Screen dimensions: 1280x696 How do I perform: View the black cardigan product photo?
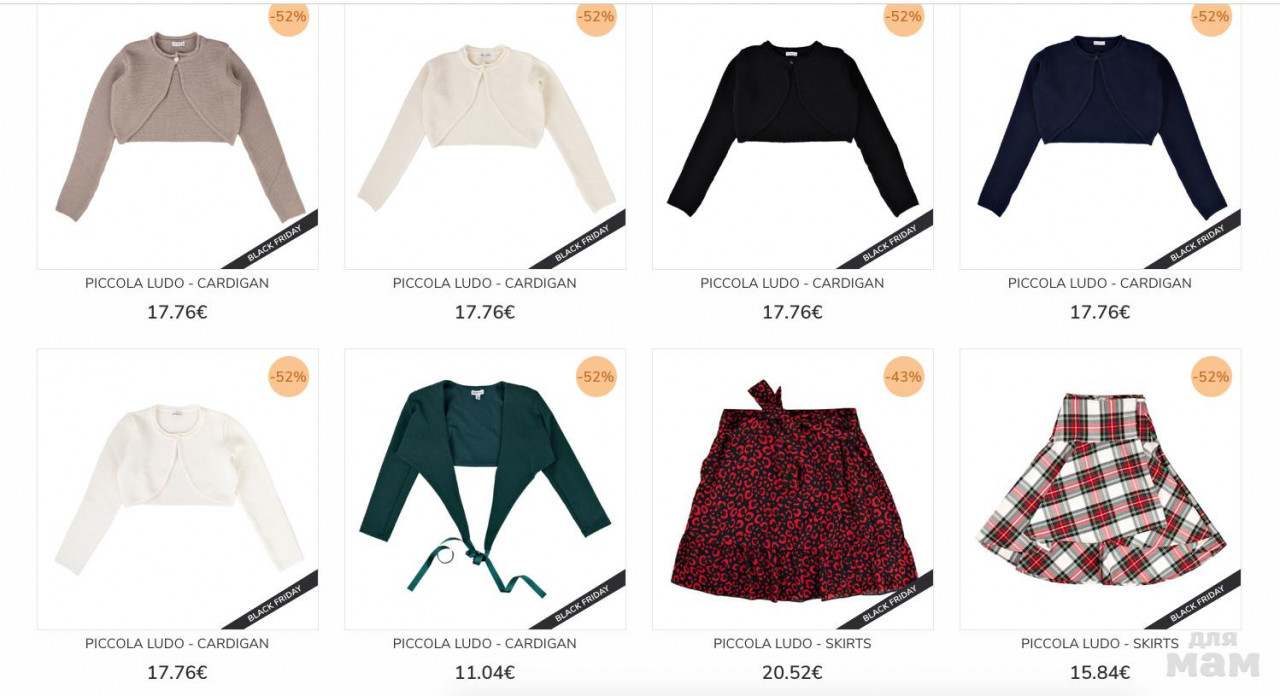[793, 137]
